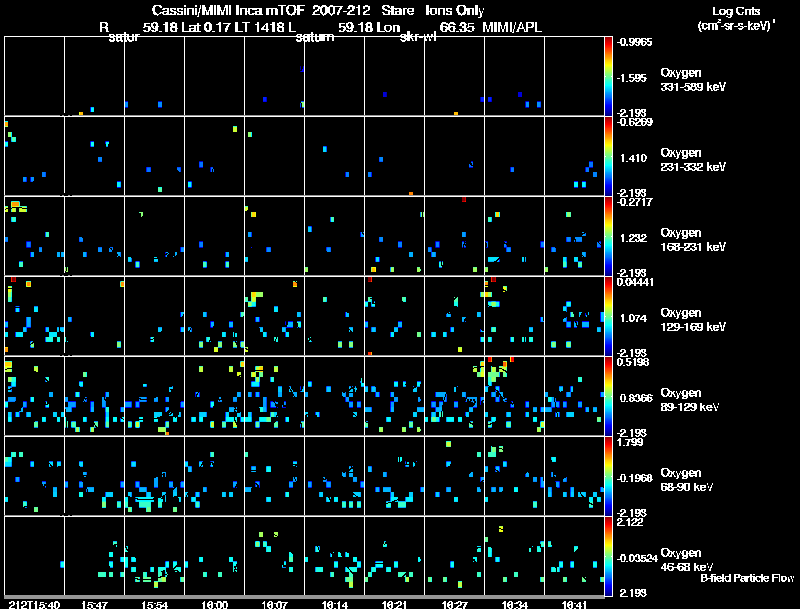Click the Oxygen 168-231 keV row label
800x609 pixels.
693,240
